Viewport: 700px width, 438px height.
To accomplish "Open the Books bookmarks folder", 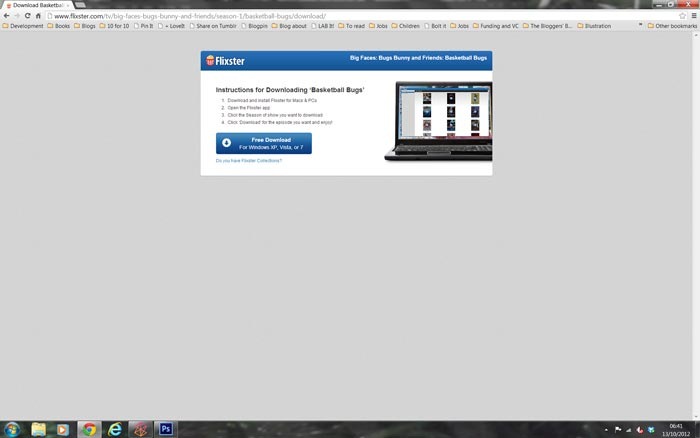I will tap(58, 26).
